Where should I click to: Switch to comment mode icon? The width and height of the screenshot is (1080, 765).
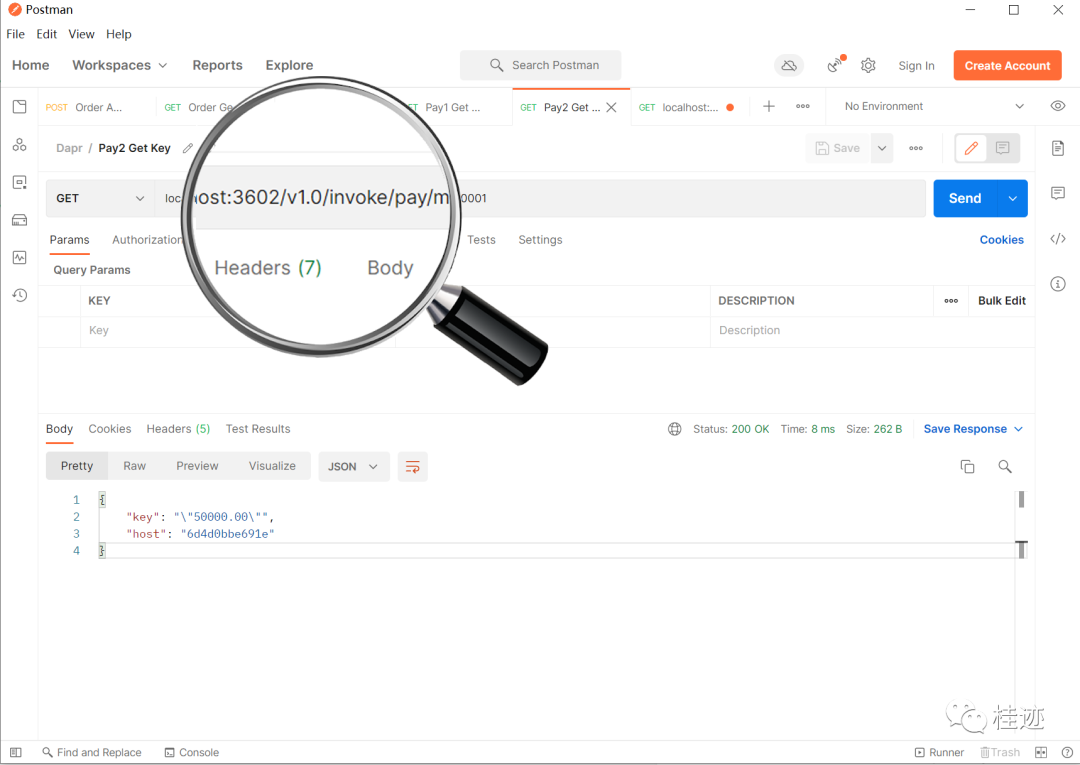click(x=1002, y=148)
